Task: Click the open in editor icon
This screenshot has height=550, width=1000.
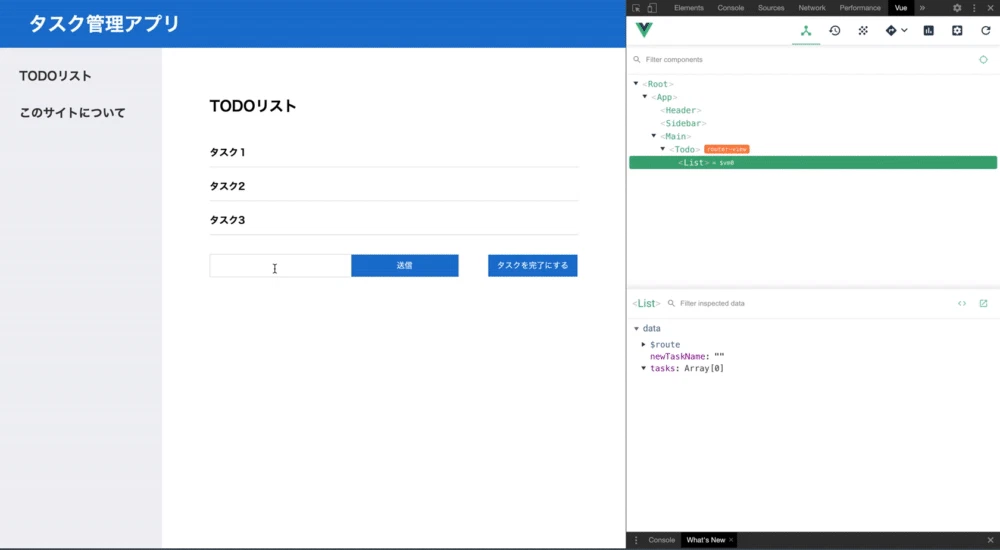Action: coord(983,304)
